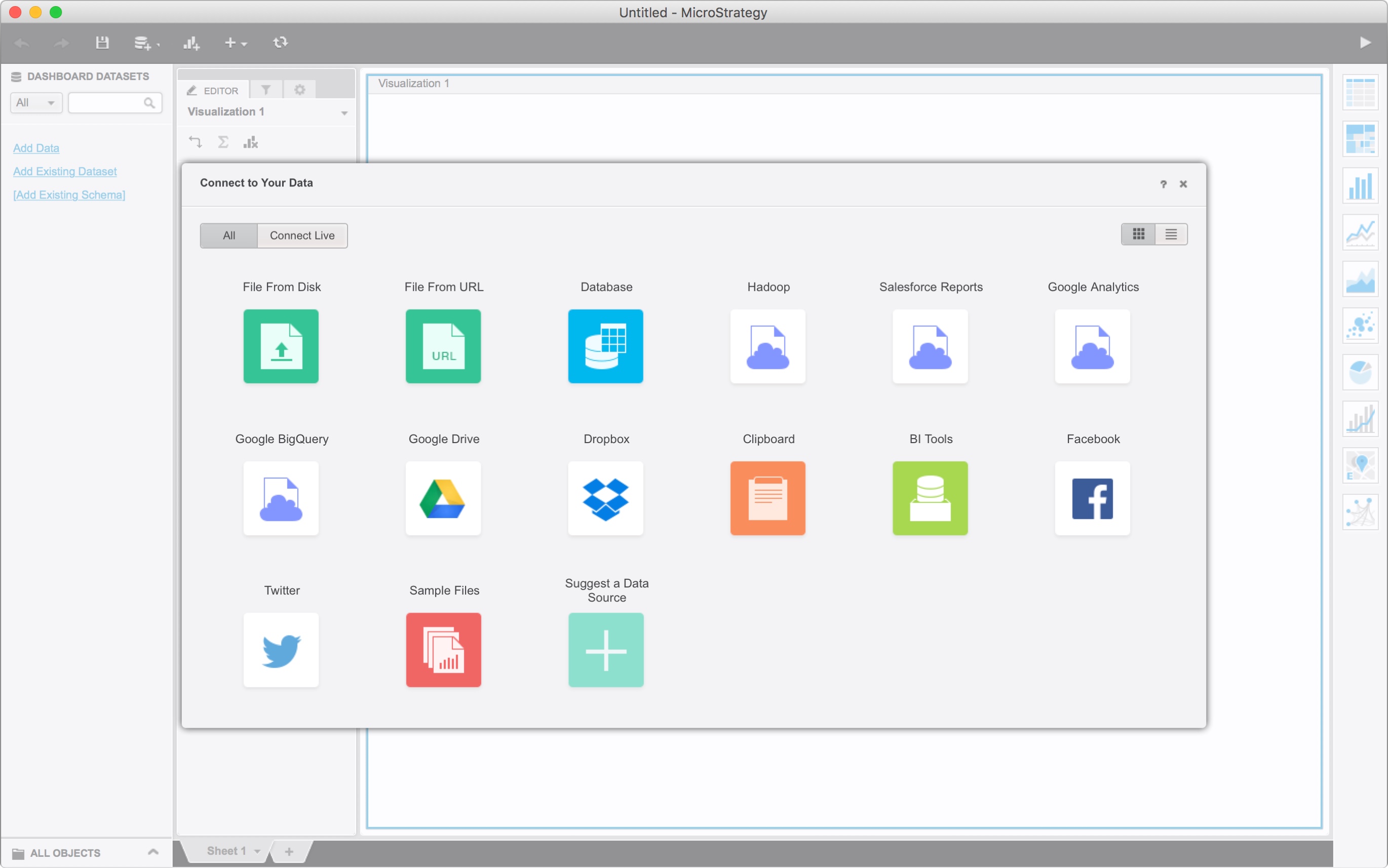This screenshot has width=1388, height=868.
Task: Open the Database connection option
Action: (x=605, y=346)
